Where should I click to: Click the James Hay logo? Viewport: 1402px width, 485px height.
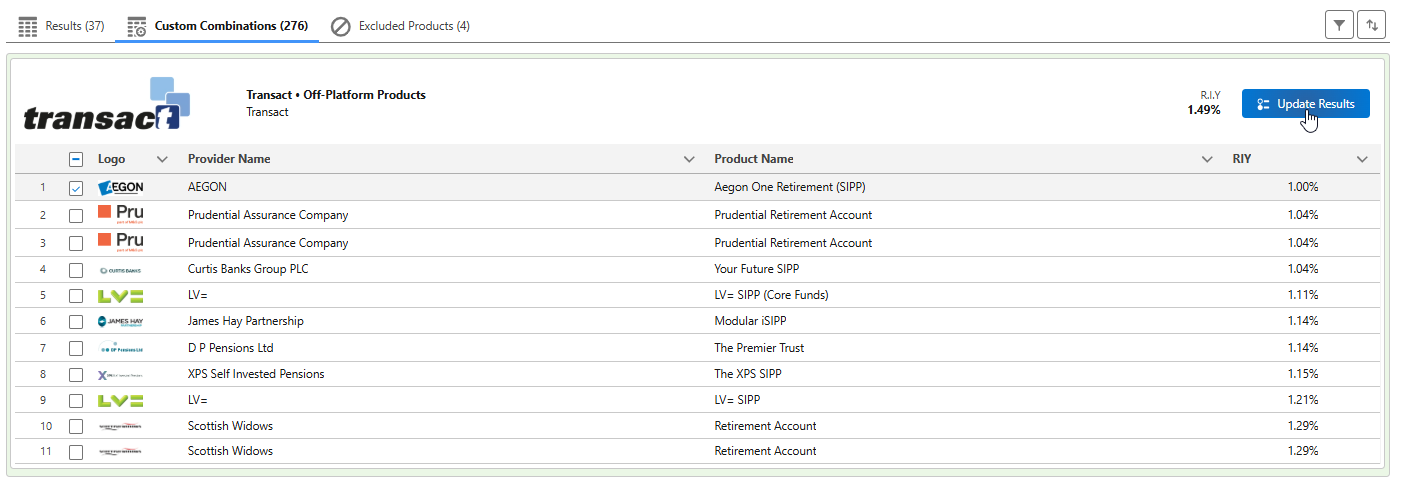(x=121, y=322)
